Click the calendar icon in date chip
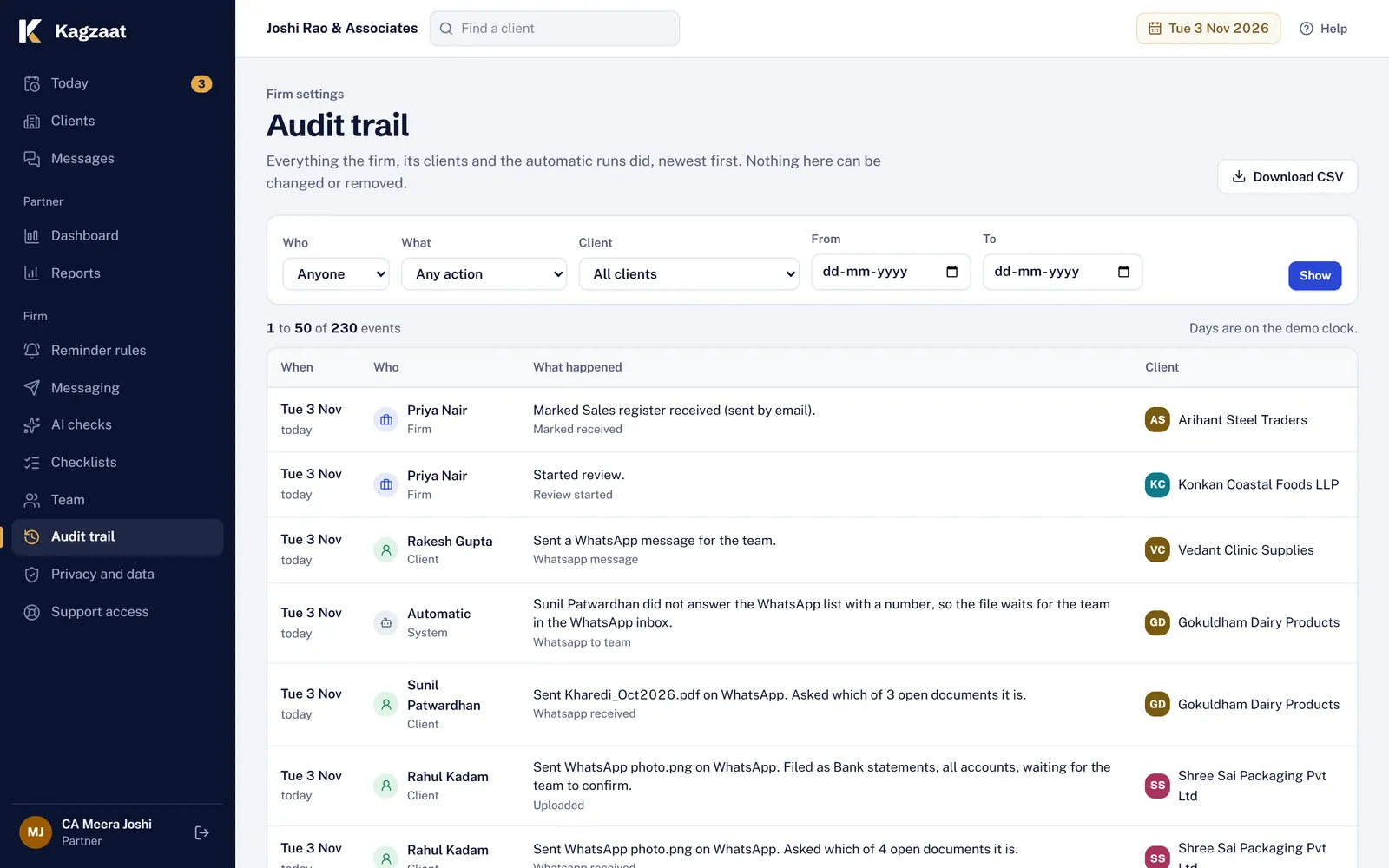This screenshot has width=1389, height=868. 1155,29
